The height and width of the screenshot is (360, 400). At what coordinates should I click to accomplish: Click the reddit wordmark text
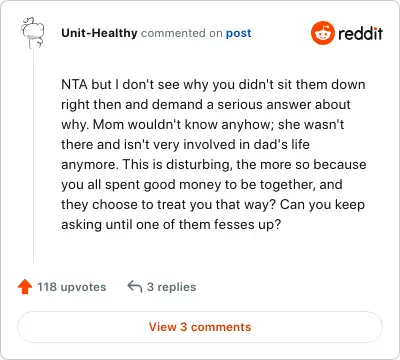(360, 33)
